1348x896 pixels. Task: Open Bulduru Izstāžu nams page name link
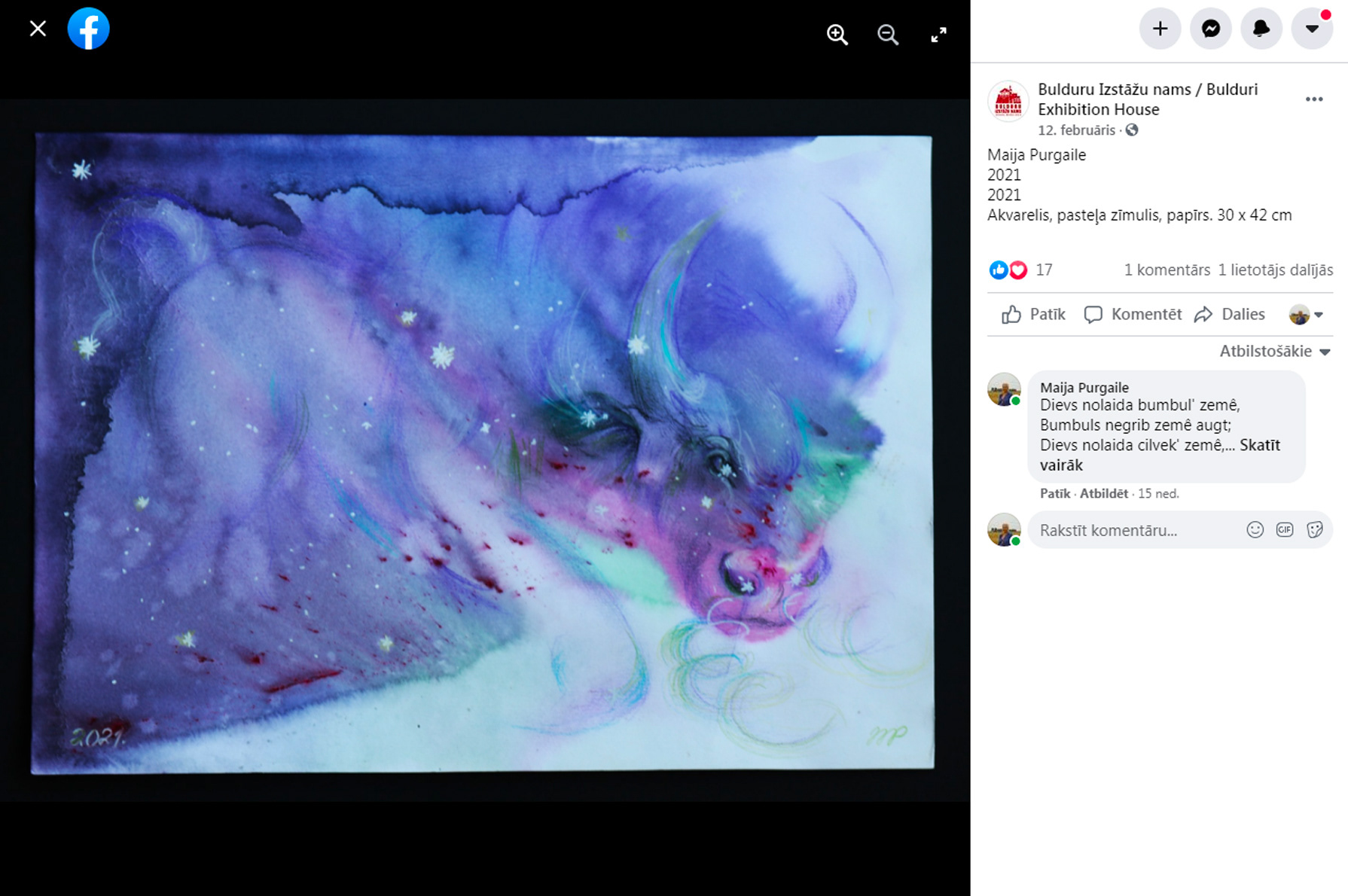tap(1148, 99)
